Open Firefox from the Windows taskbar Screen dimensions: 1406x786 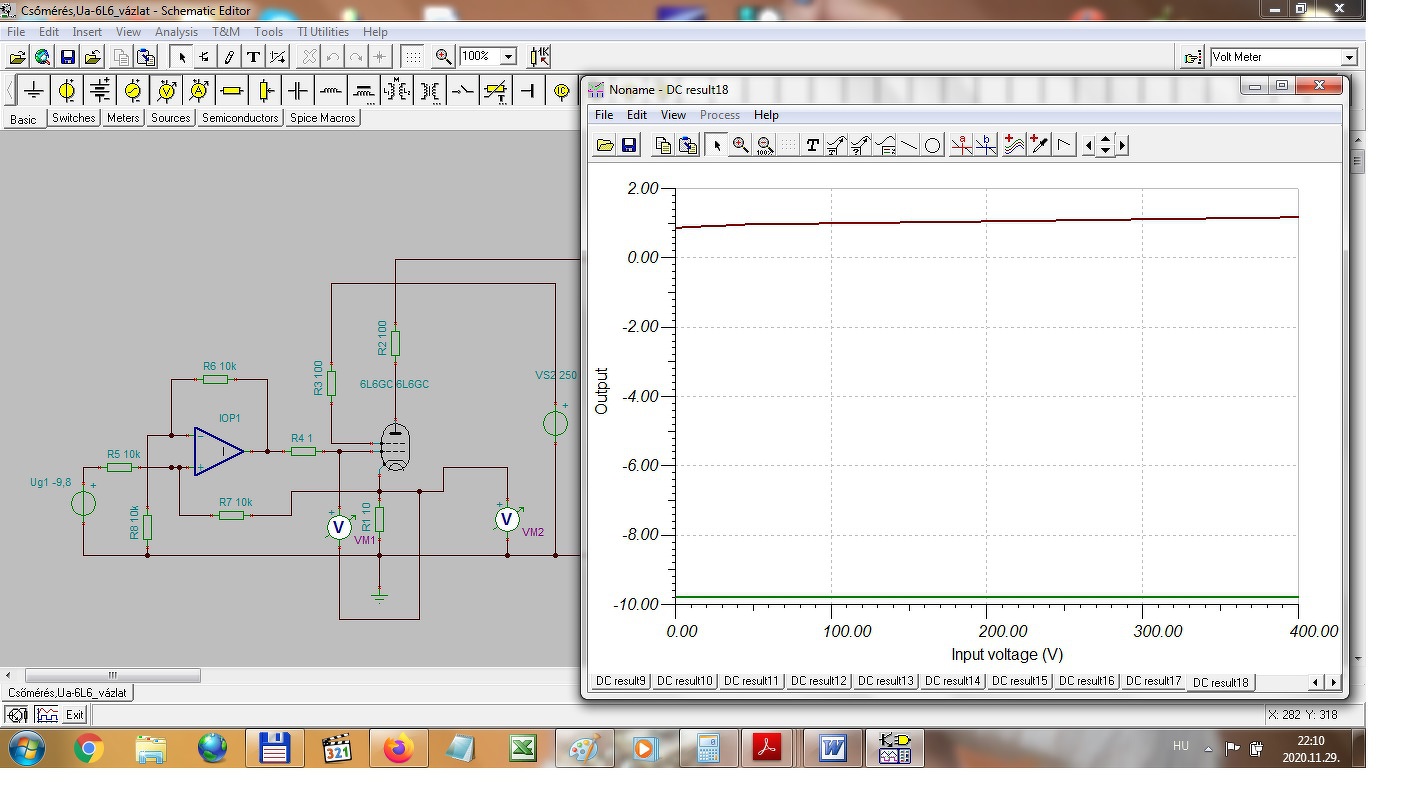tap(398, 748)
